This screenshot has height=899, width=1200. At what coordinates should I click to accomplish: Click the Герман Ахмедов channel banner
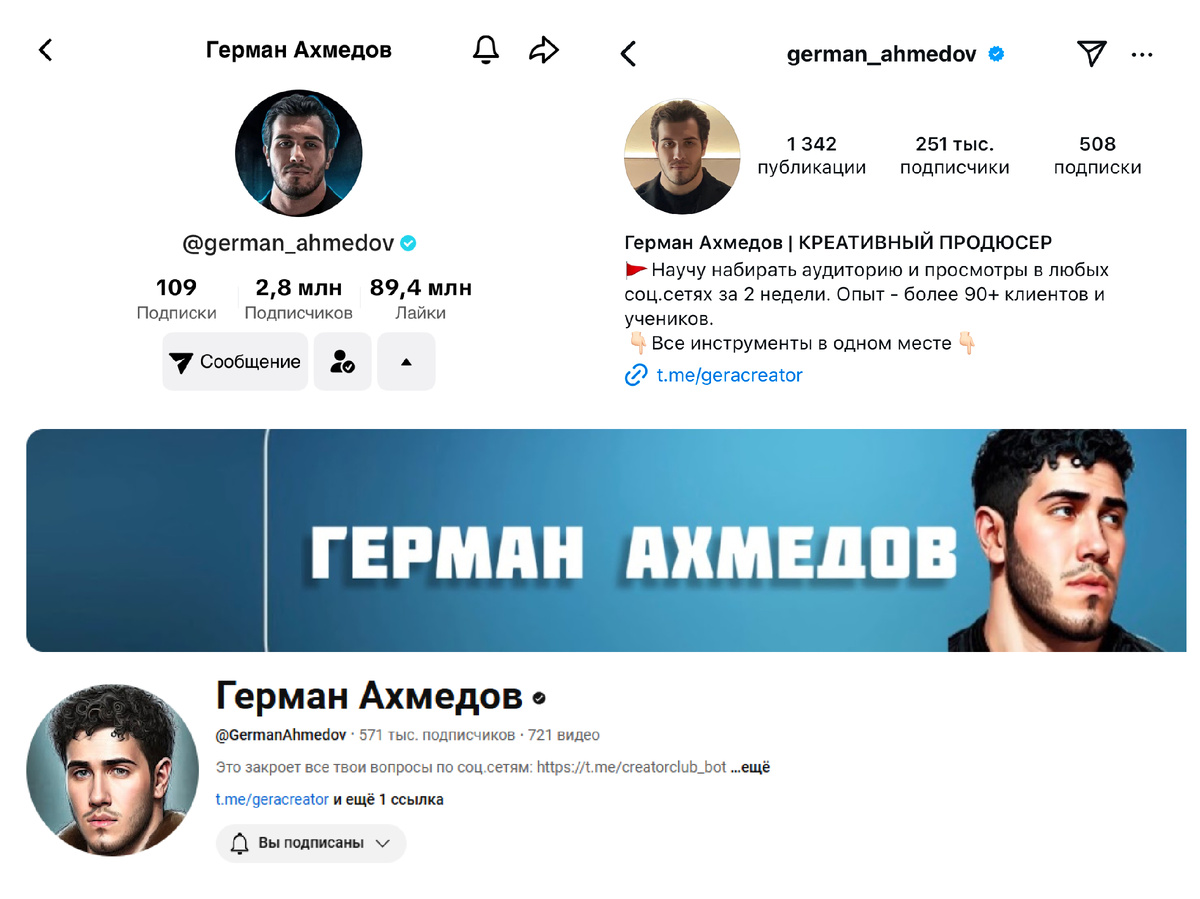[x=606, y=540]
